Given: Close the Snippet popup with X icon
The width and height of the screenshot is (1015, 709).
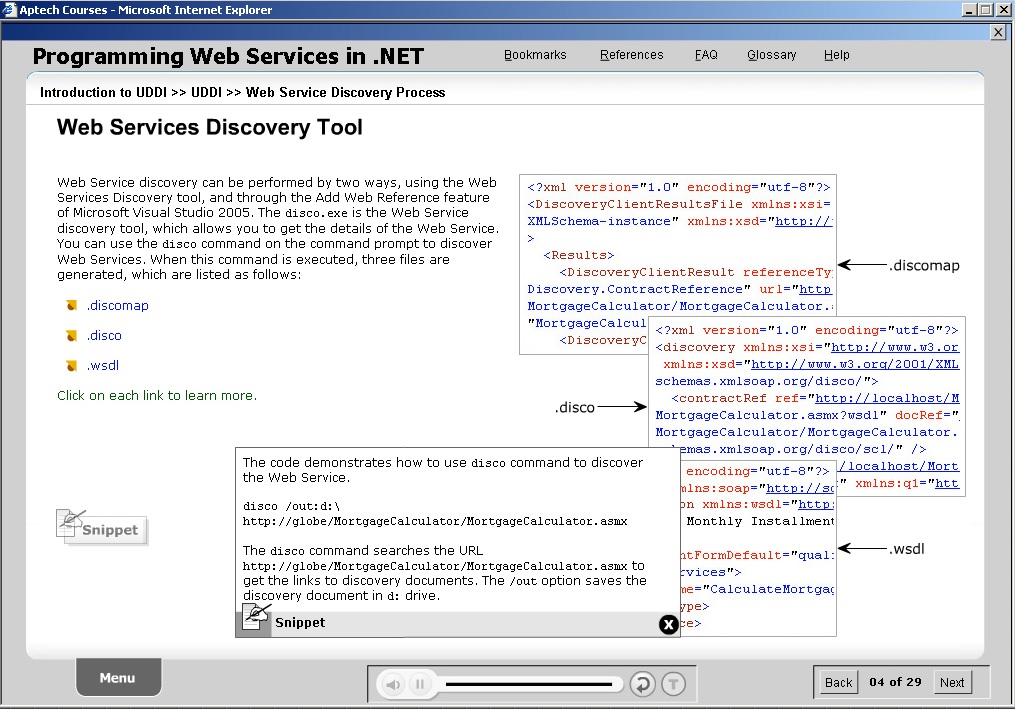Looking at the screenshot, I should tap(668, 625).
